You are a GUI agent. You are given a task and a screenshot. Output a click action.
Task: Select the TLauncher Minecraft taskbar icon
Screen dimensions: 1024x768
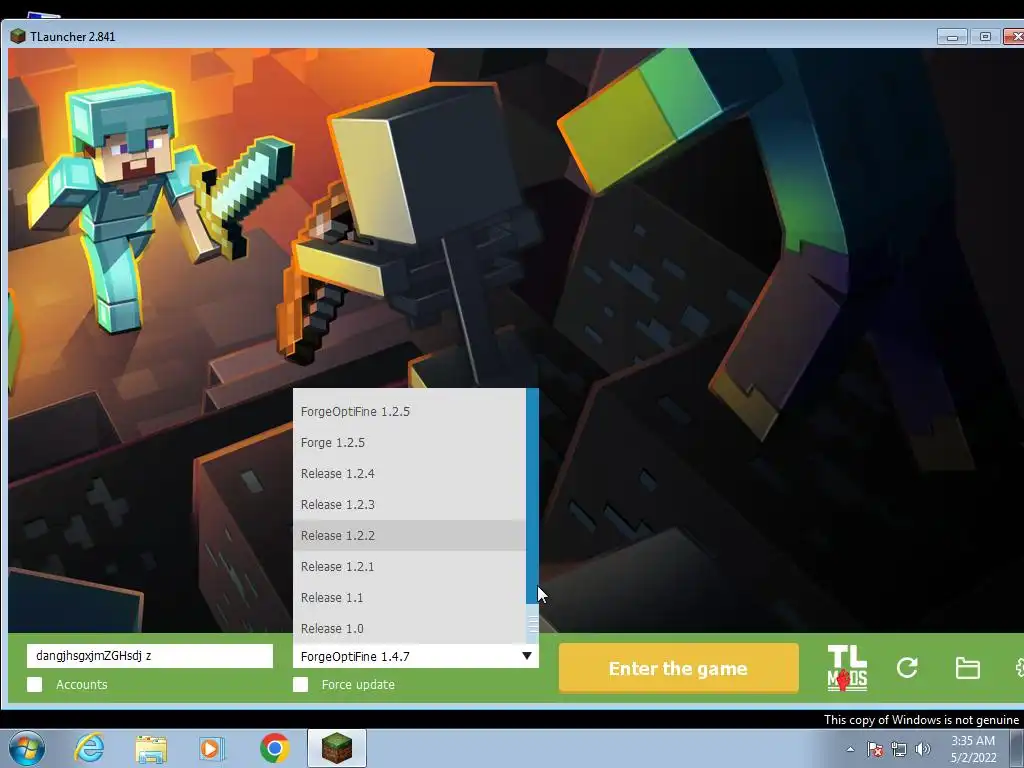click(337, 748)
